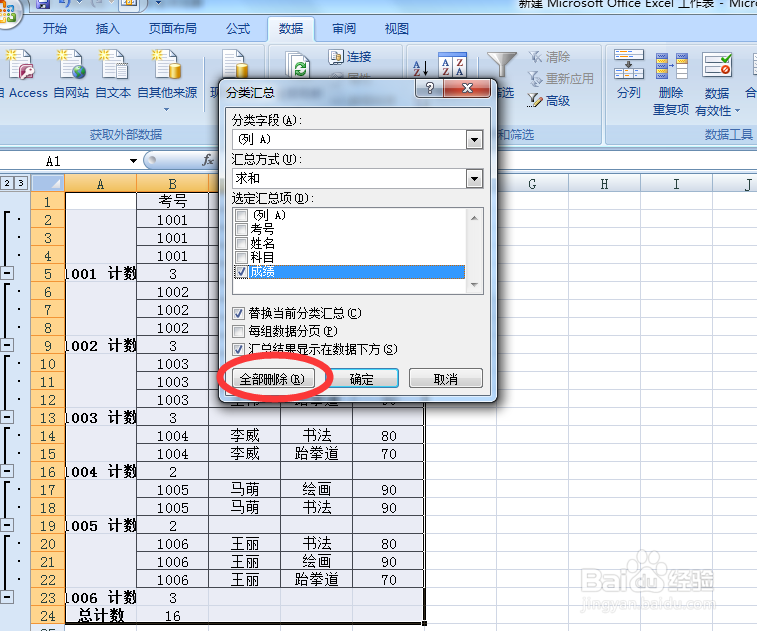This screenshot has height=631, width=757.
Task: Collapse the 1002 计数 group
Action: [x=7, y=345]
